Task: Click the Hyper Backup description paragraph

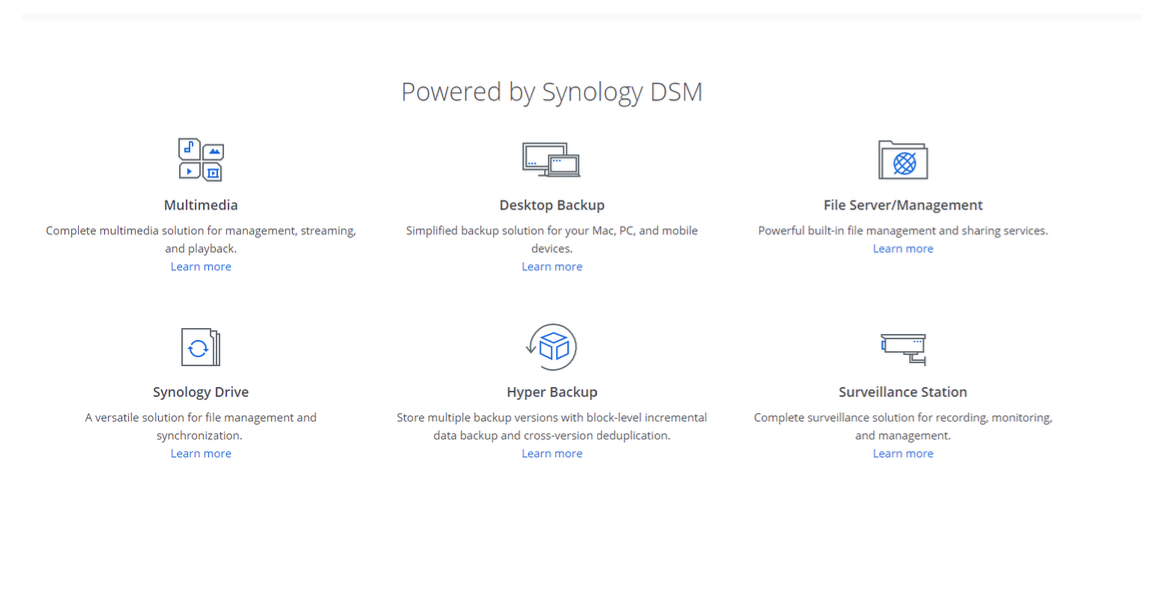Action: point(552,427)
